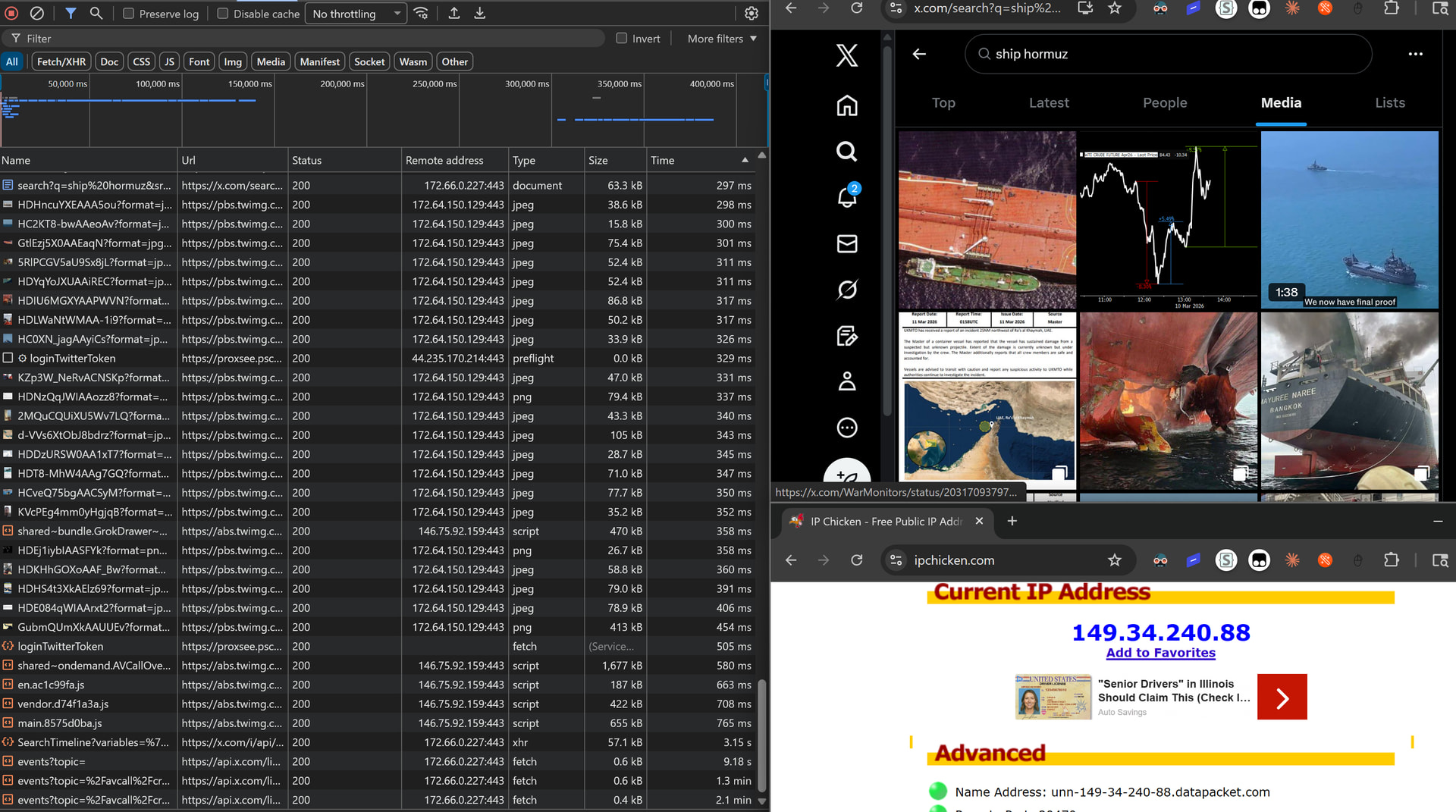This screenshot has height=812, width=1456.
Task: Click the record network log stop icon
Action: click(x=12, y=14)
